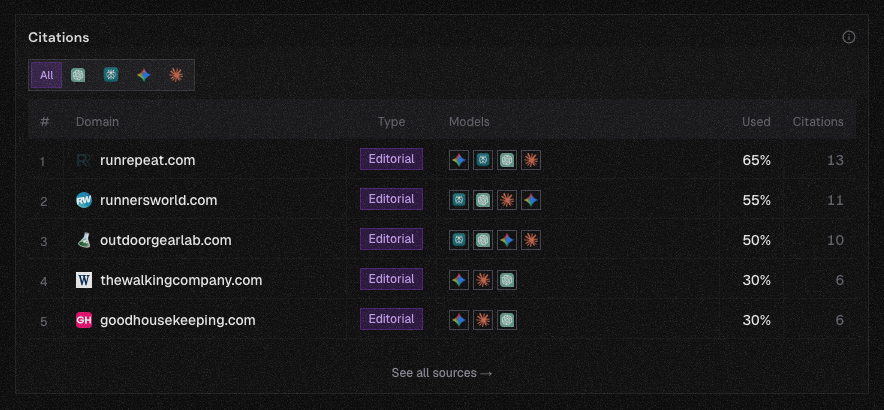The height and width of the screenshot is (410, 884).
Task: Select the All models filter tab
Action: 47,75
